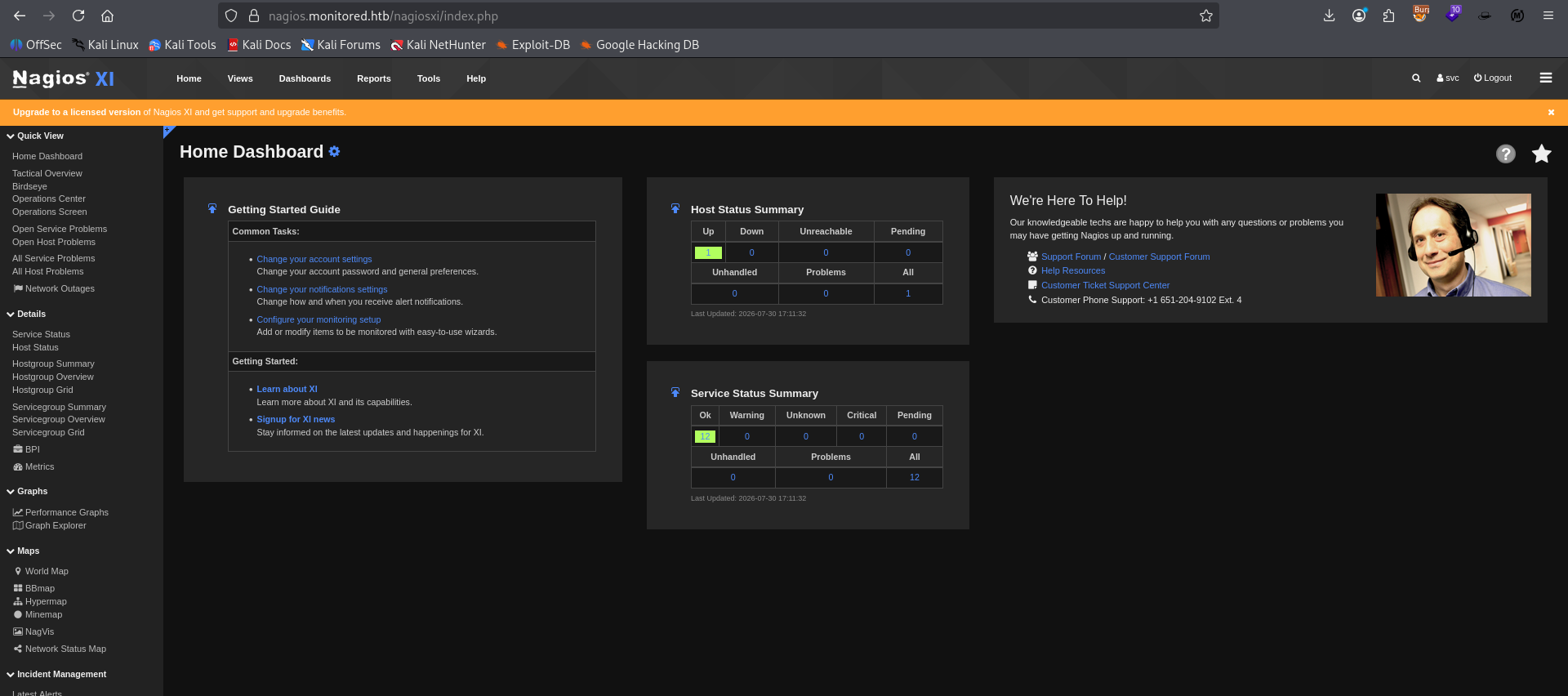Open BBmap in the sidebar
Screen dimensions: 1568x696
(33, 588)
